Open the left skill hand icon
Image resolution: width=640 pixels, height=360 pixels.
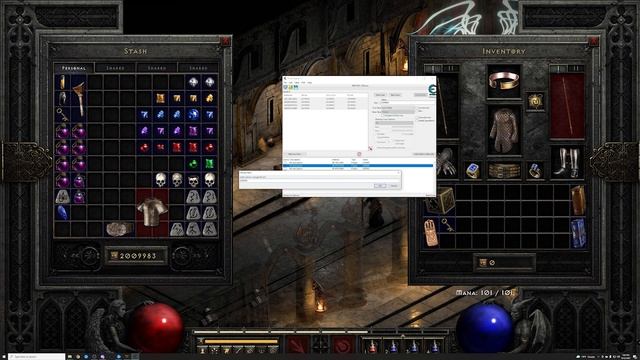(297, 345)
